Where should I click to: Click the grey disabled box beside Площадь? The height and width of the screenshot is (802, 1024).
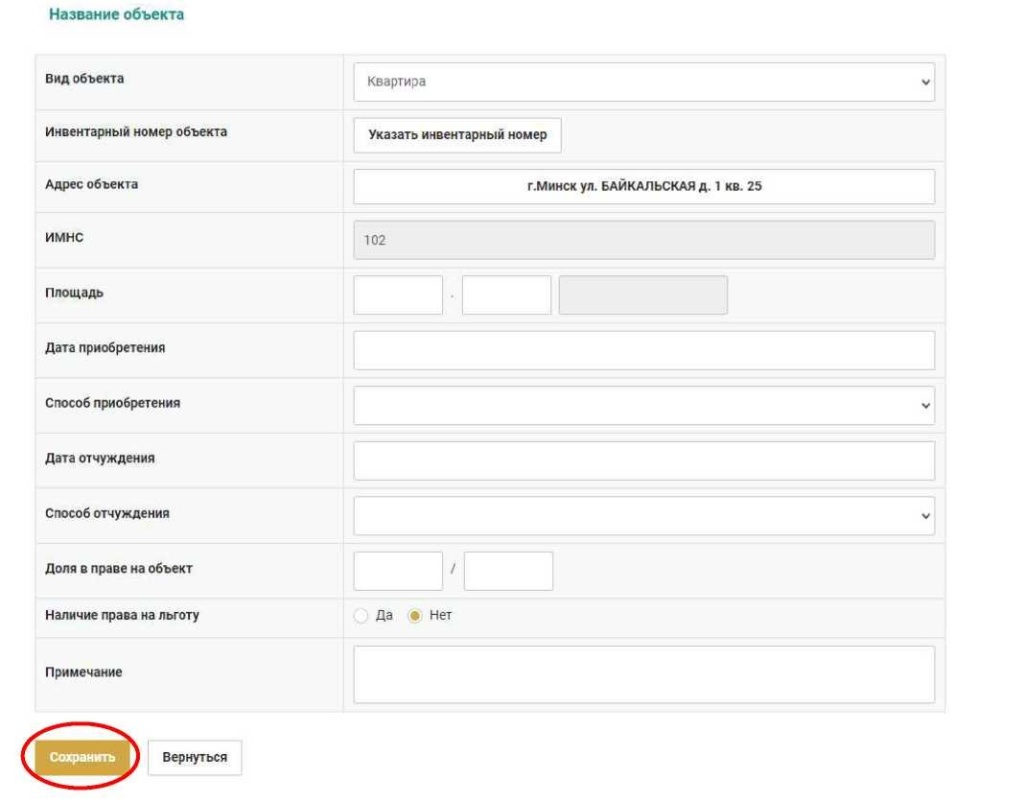click(x=643, y=295)
